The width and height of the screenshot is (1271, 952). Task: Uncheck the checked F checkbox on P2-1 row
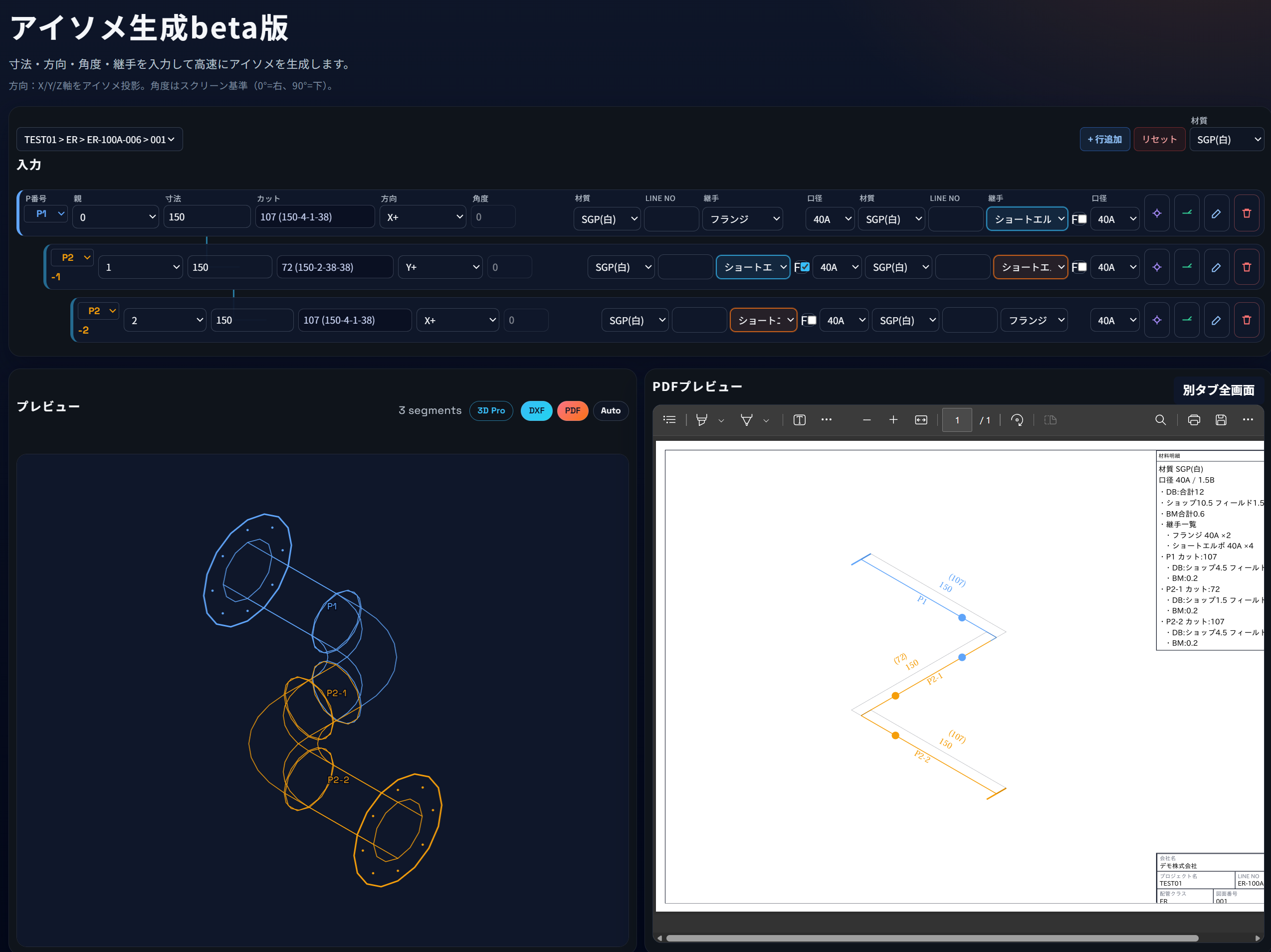click(805, 267)
